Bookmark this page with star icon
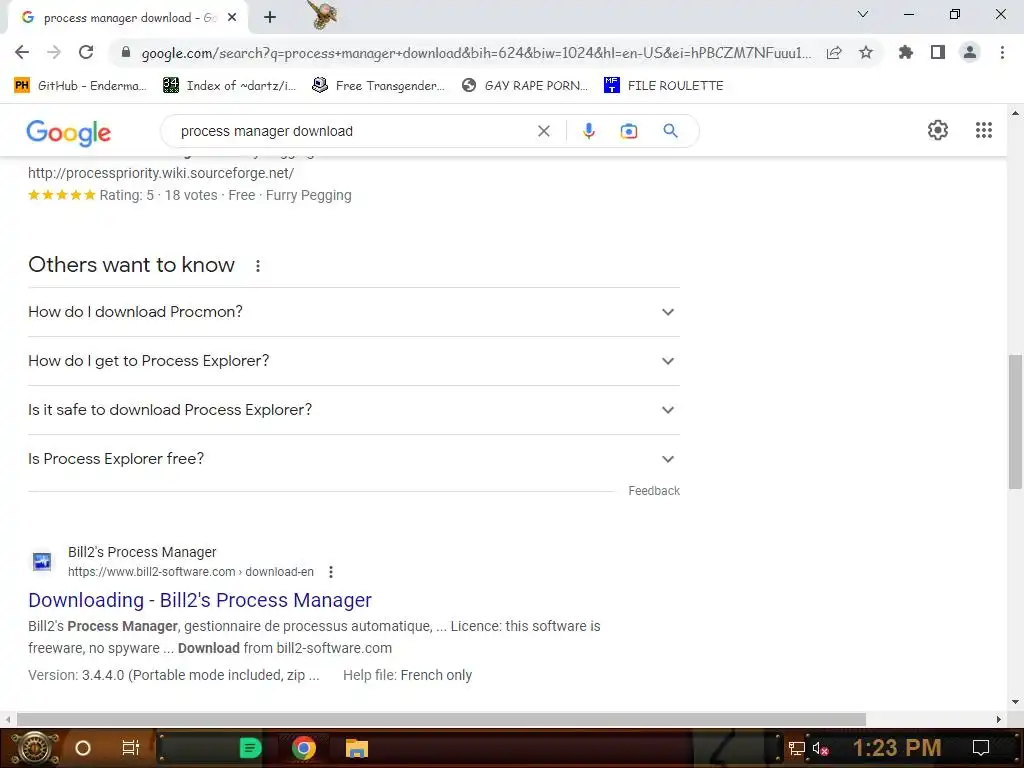Image resolution: width=1024 pixels, height=768 pixels. point(866,53)
